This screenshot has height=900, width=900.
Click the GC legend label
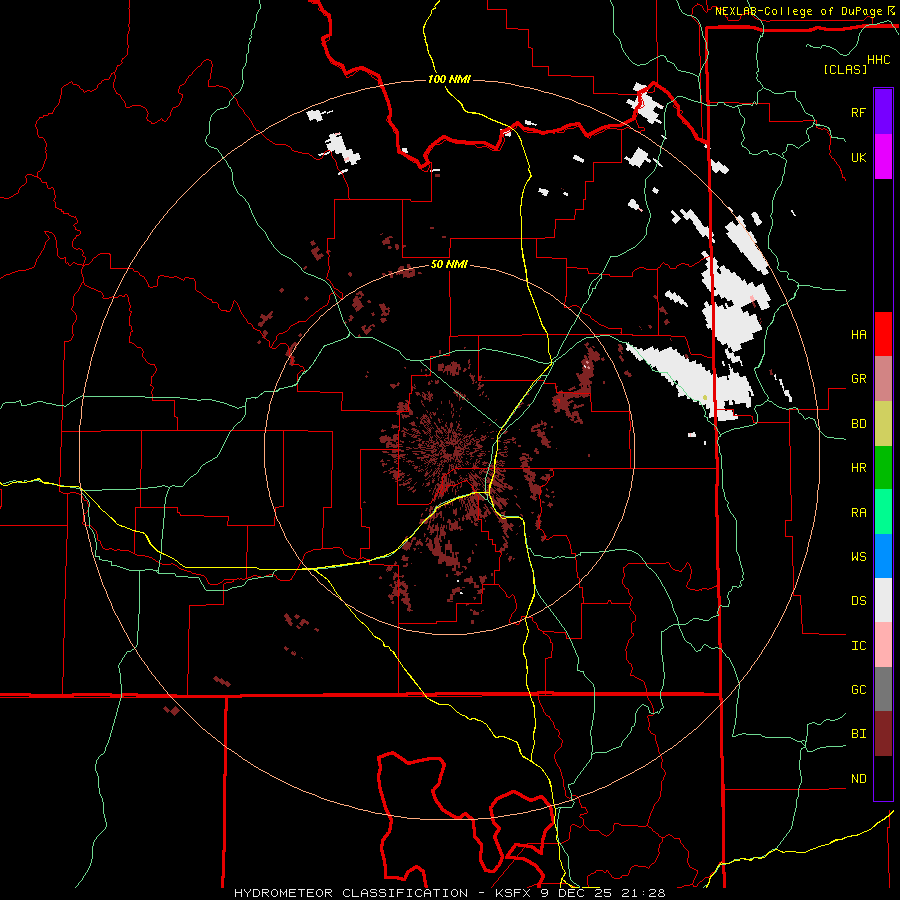[858, 690]
